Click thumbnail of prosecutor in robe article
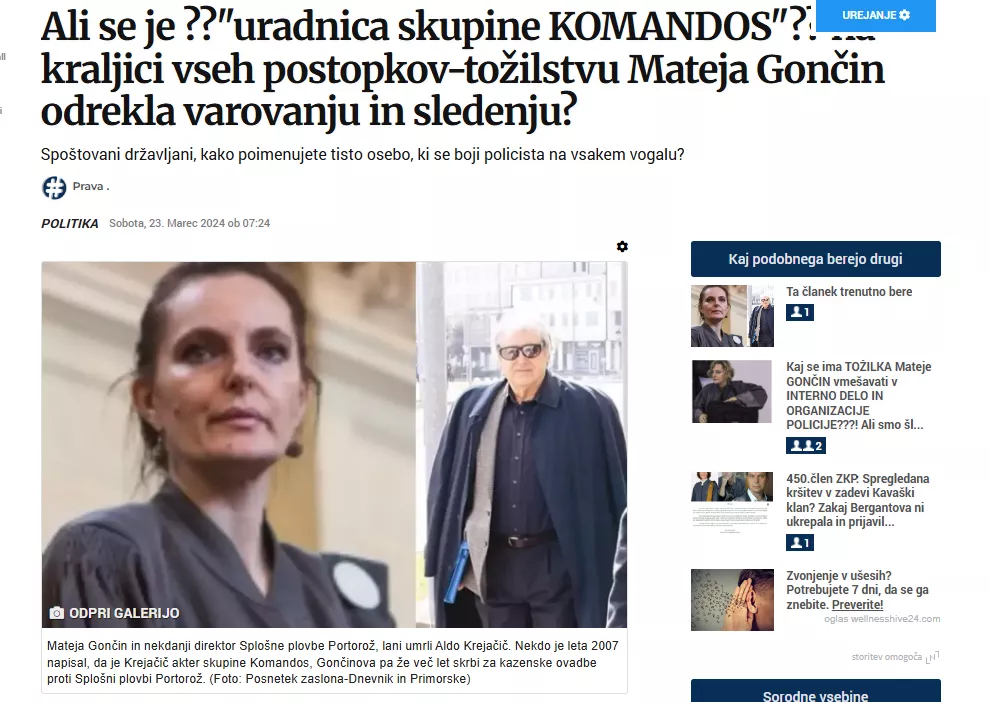Screen dimensions: 989x702 [x=732, y=391]
